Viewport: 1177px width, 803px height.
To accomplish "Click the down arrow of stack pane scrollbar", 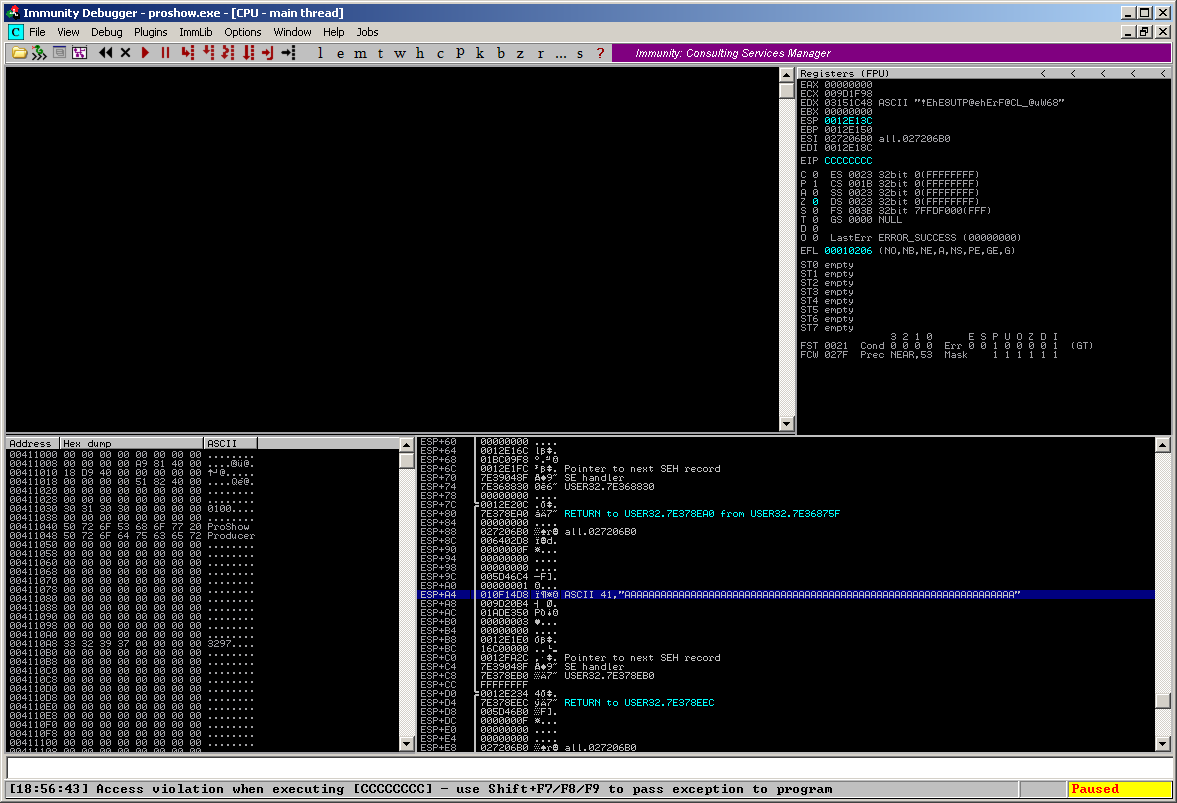I will 1163,744.
